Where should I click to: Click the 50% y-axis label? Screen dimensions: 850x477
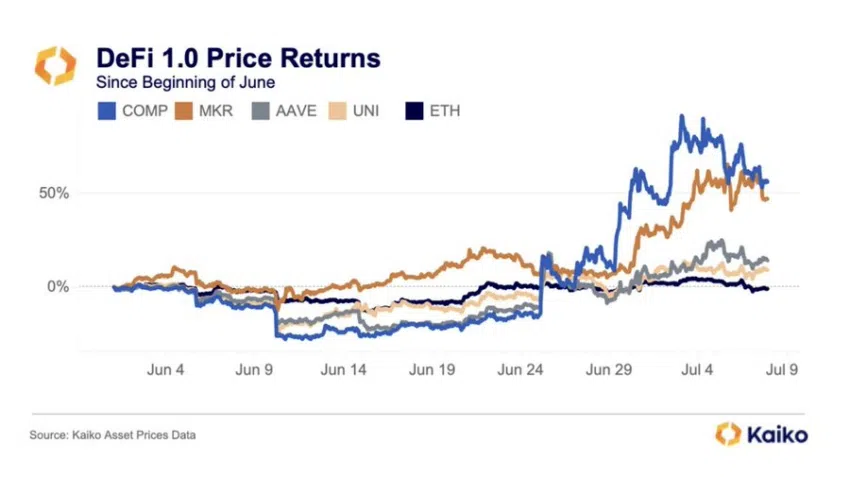pos(54,193)
